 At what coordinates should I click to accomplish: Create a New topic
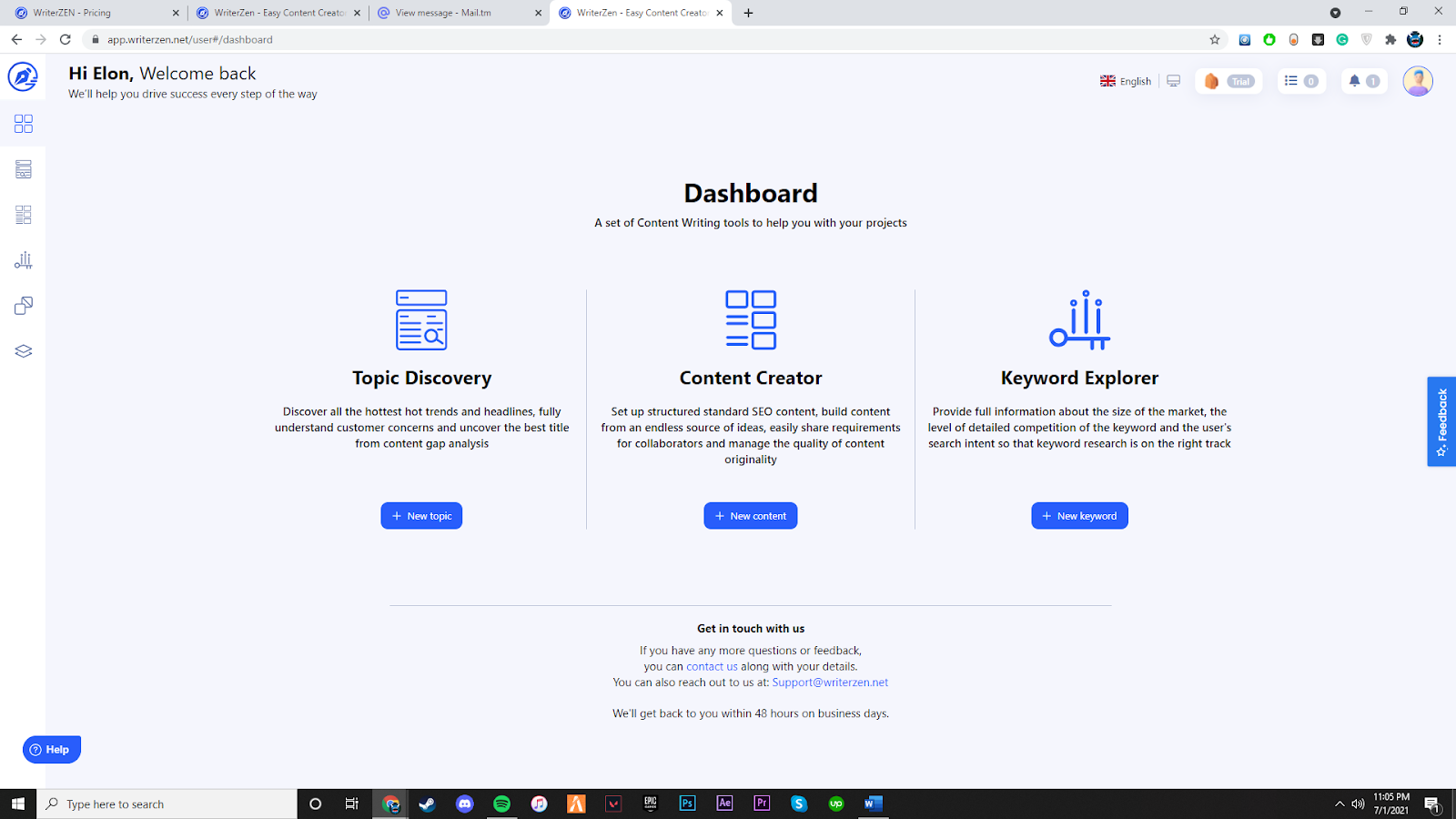pyautogui.click(x=421, y=516)
